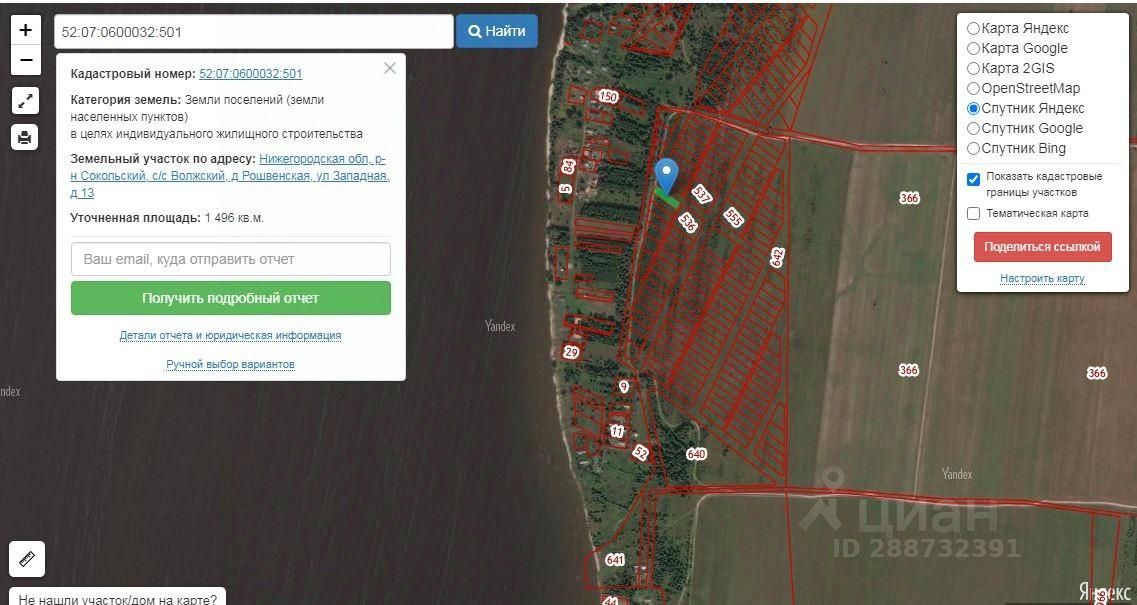Image resolution: width=1137 pixels, height=605 pixels.
Task: Click the printer icon to print map
Action: pyautogui.click(x=25, y=137)
